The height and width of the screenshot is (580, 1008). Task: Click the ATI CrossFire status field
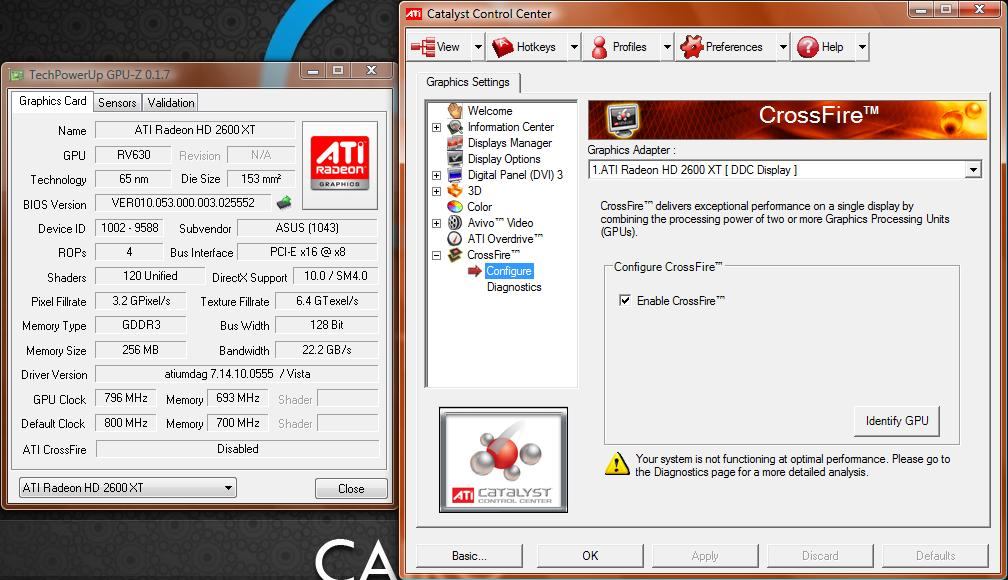pos(237,449)
